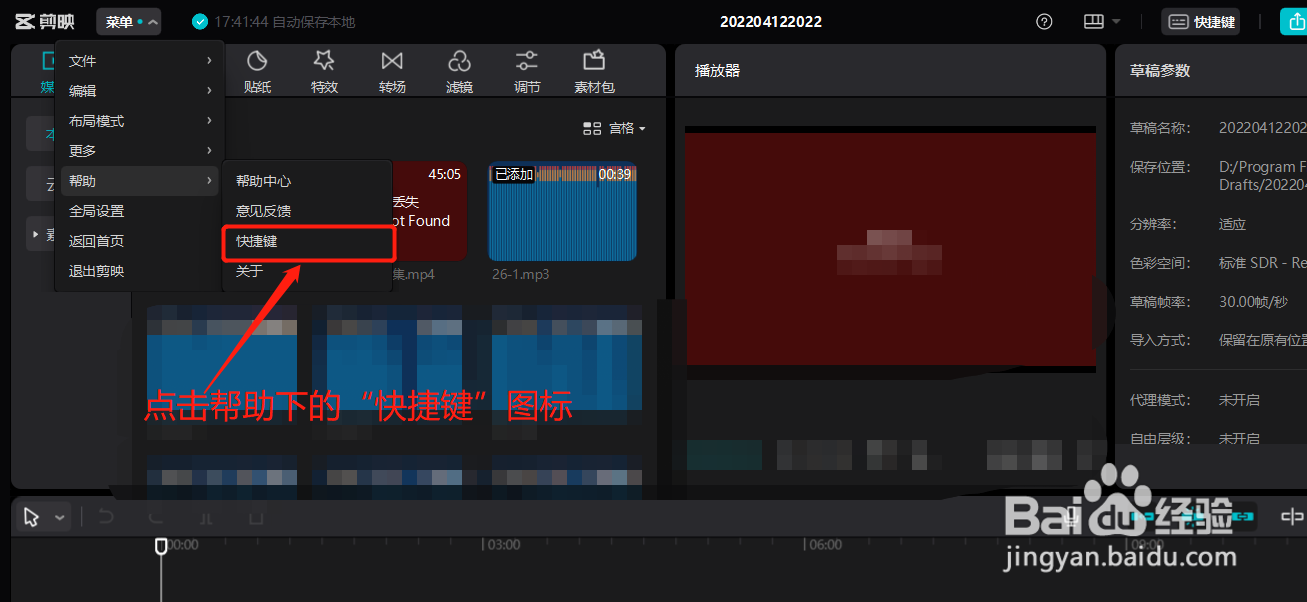Click the 草稿参数 panel heading
The width and height of the screenshot is (1307, 602).
click(x=1160, y=71)
